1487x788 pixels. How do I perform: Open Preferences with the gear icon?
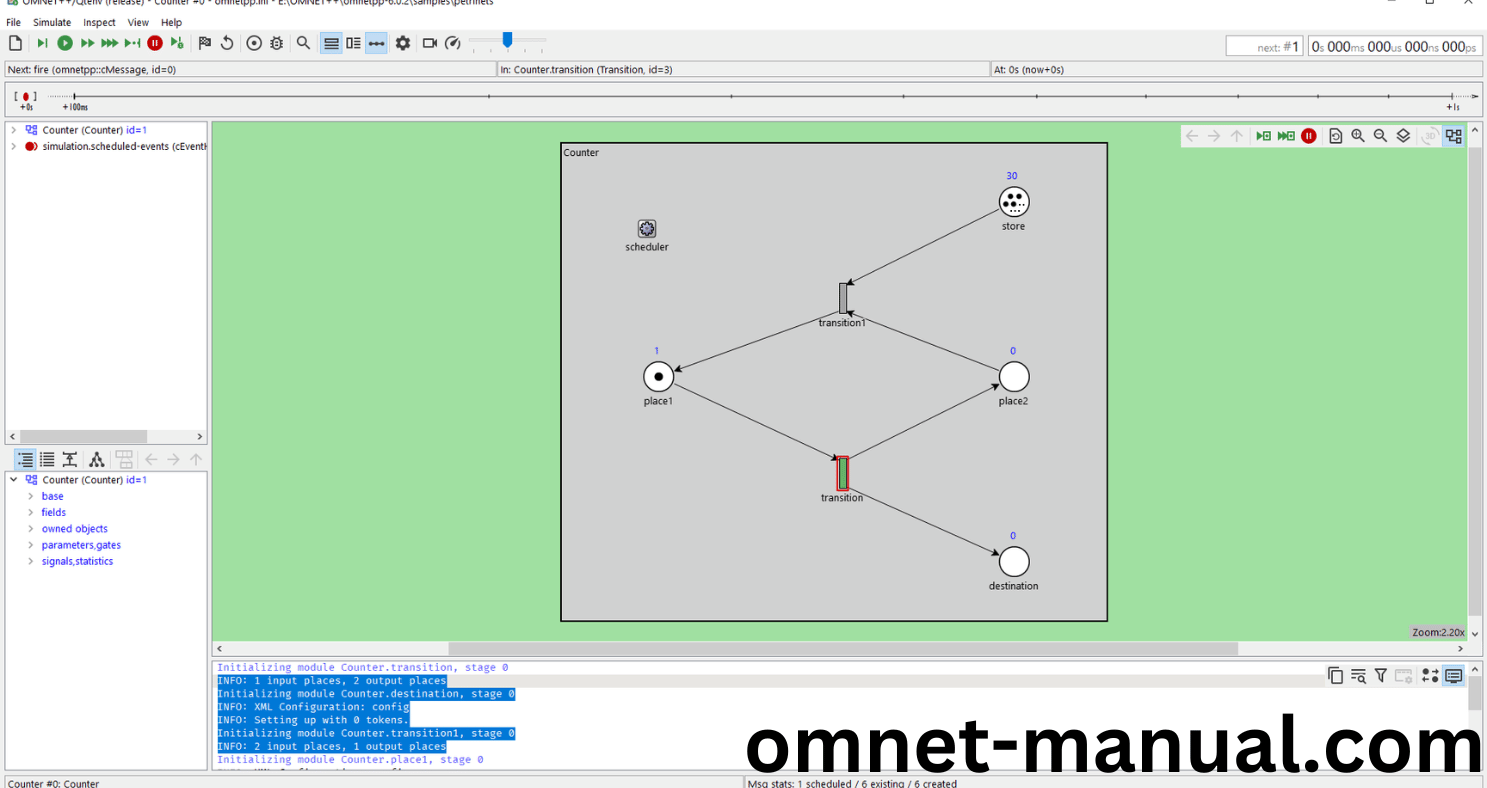pyautogui.click(x=403, y=43)
